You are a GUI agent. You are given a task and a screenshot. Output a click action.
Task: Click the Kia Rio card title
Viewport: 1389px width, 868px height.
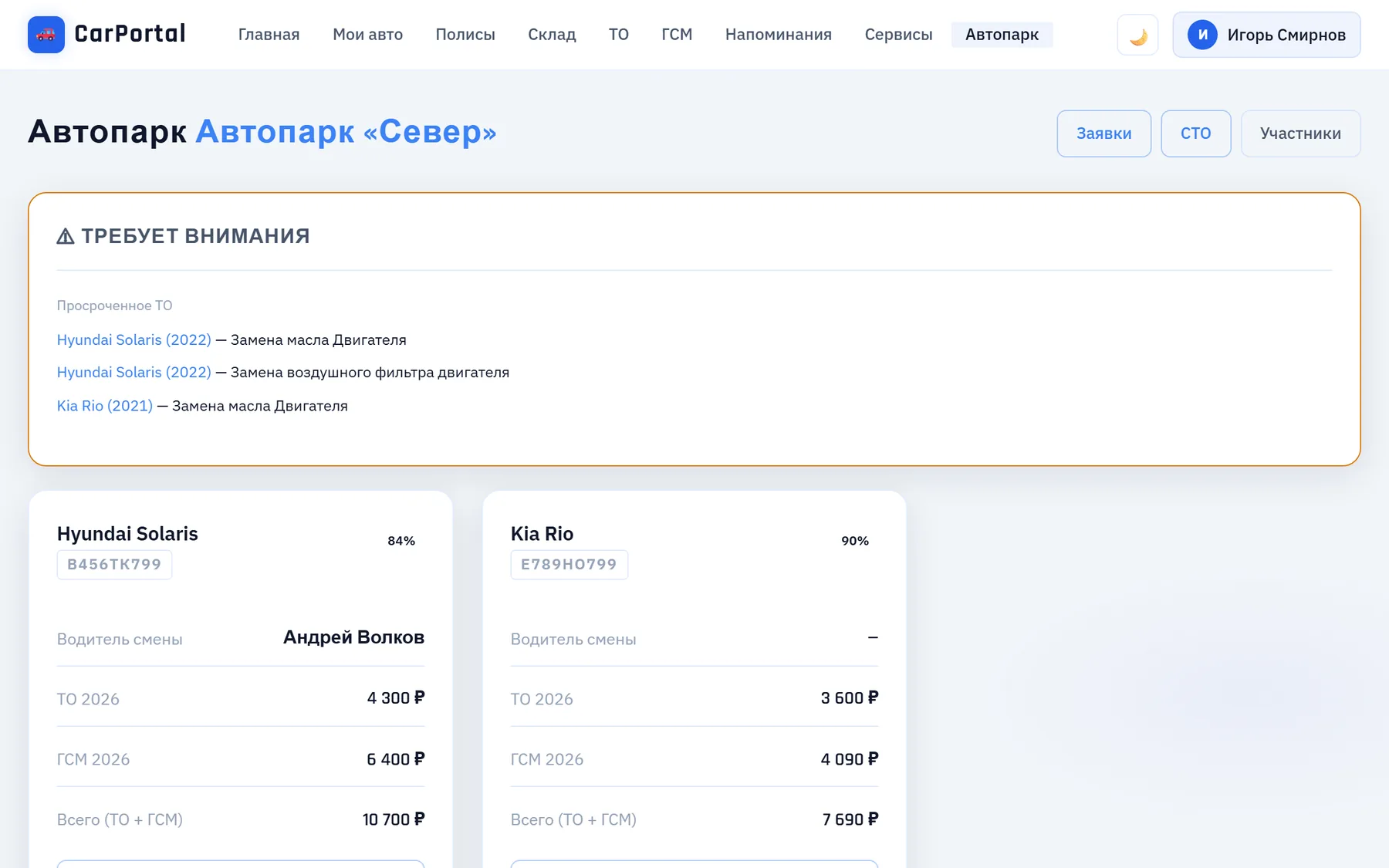542,534
